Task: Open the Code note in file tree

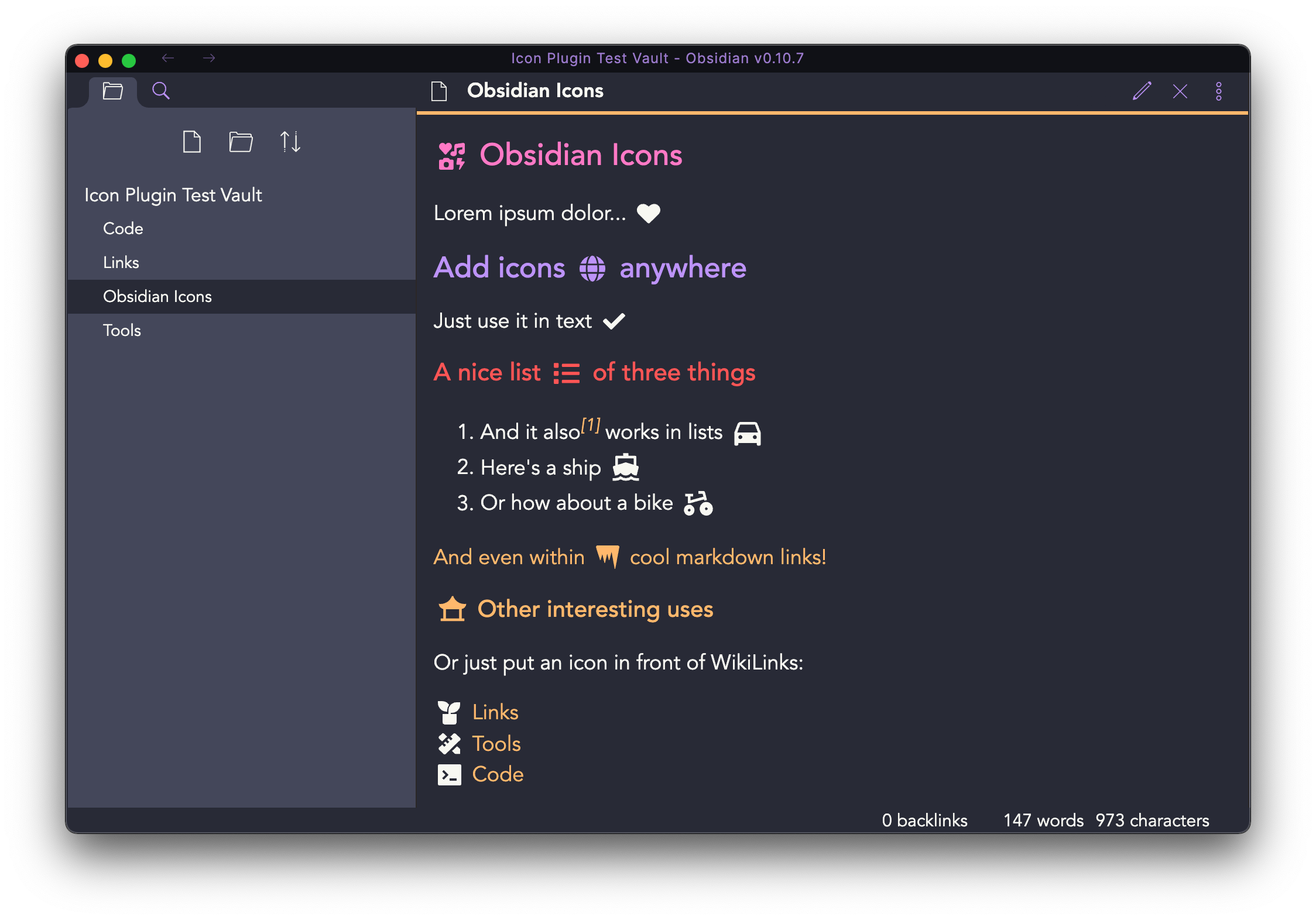Action: pos(123,228)
